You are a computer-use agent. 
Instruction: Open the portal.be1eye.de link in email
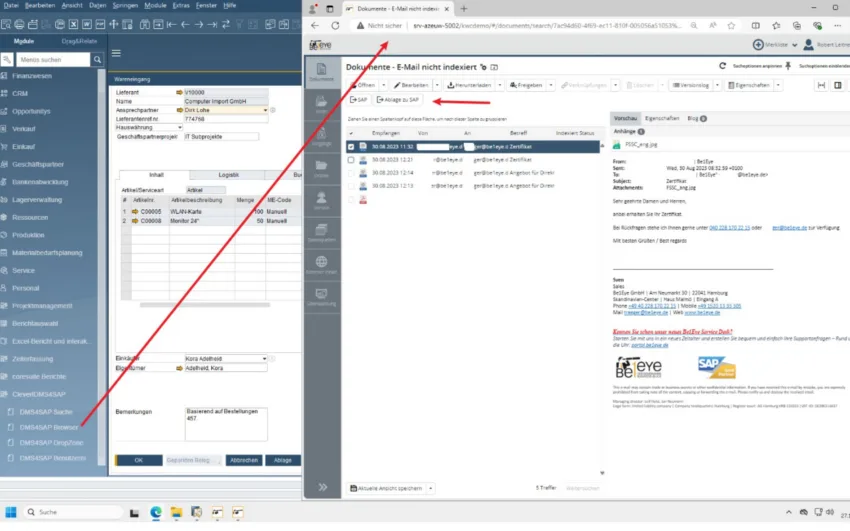point(649,345)
